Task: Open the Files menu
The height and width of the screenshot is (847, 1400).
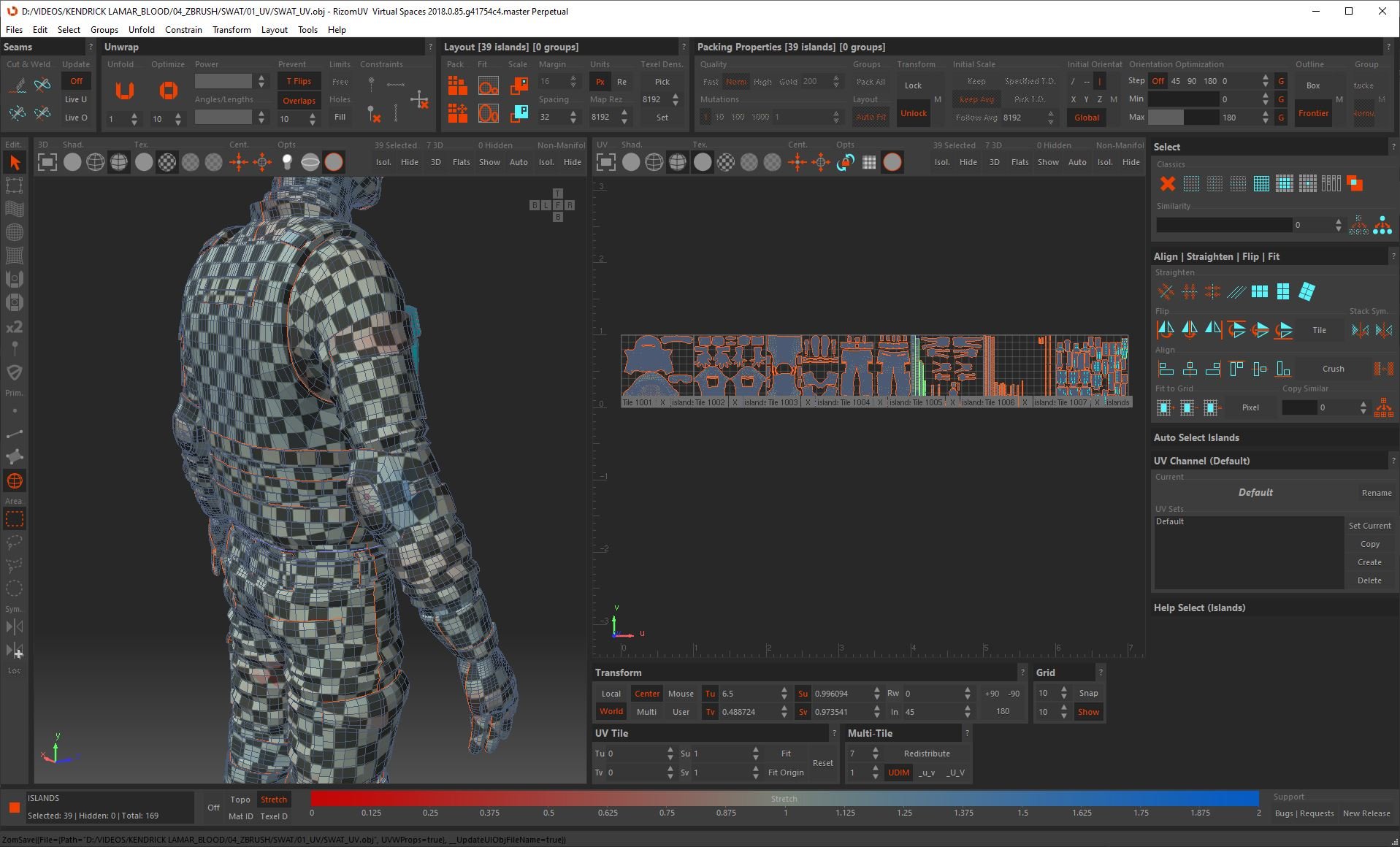Action: click(x=14, y=30)
